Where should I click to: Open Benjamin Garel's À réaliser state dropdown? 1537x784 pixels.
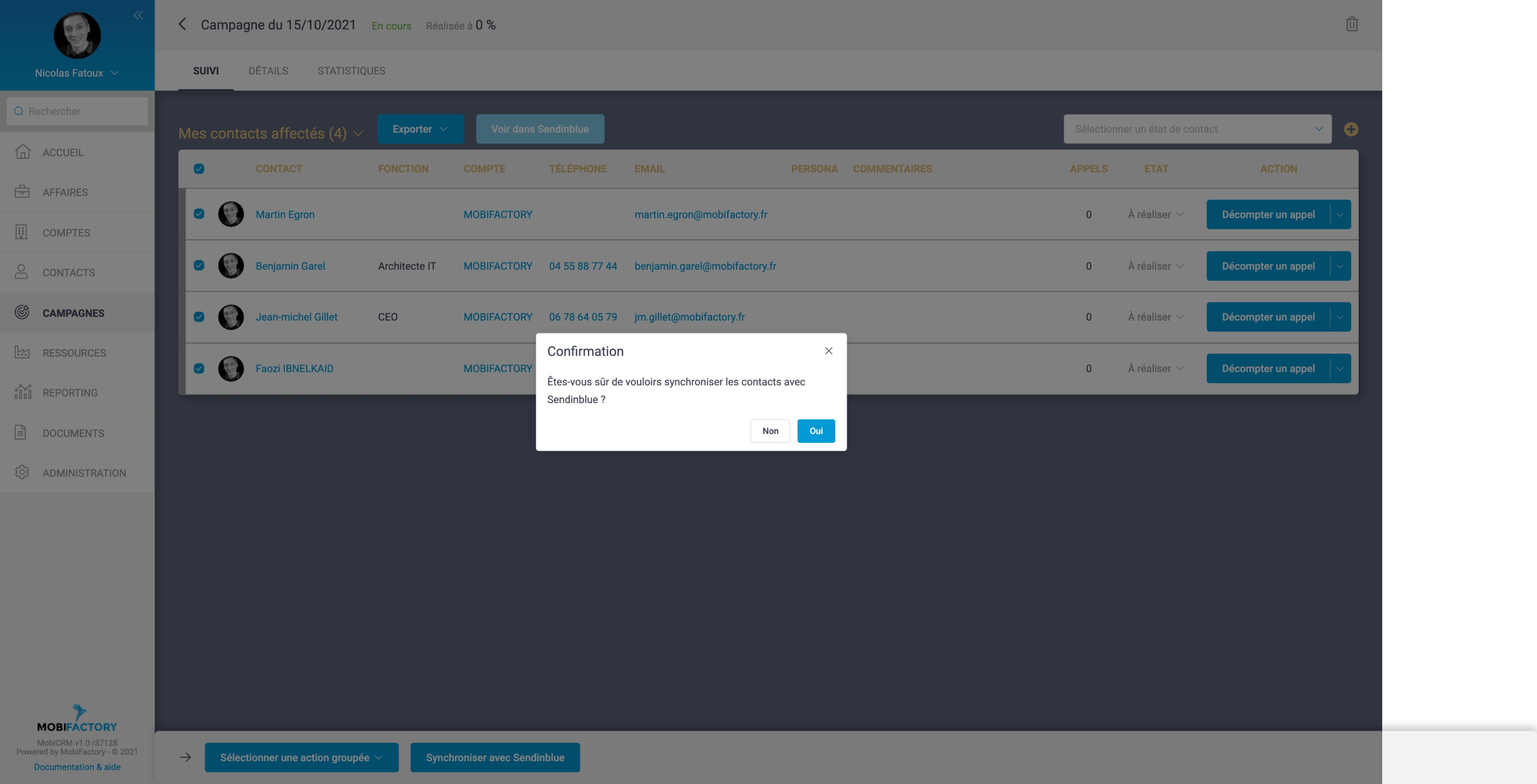click(x=1155, y=266)
